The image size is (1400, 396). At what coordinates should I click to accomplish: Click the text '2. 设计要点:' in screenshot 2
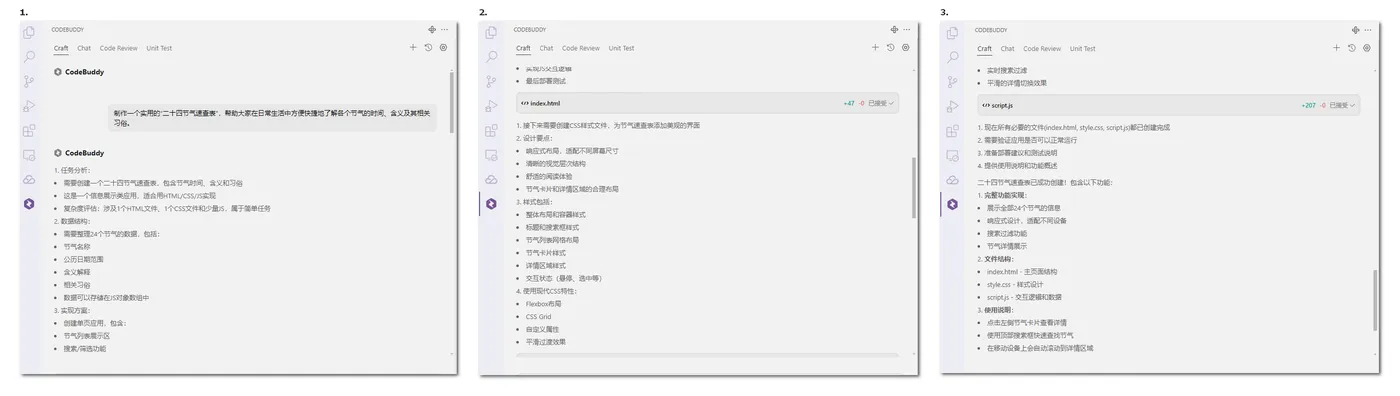(533, 138)
